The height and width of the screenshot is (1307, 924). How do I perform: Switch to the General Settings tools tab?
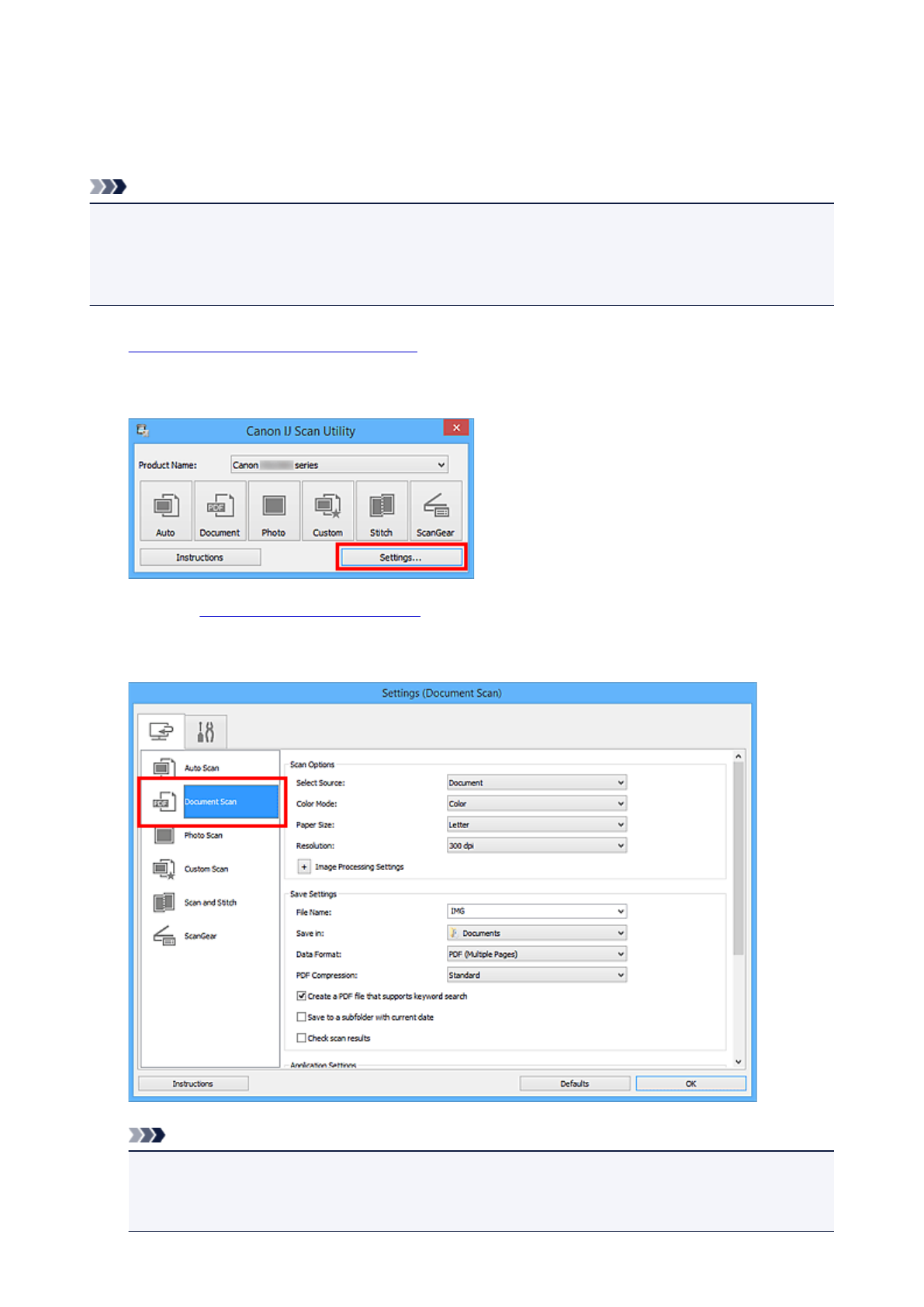coord(206,731)
